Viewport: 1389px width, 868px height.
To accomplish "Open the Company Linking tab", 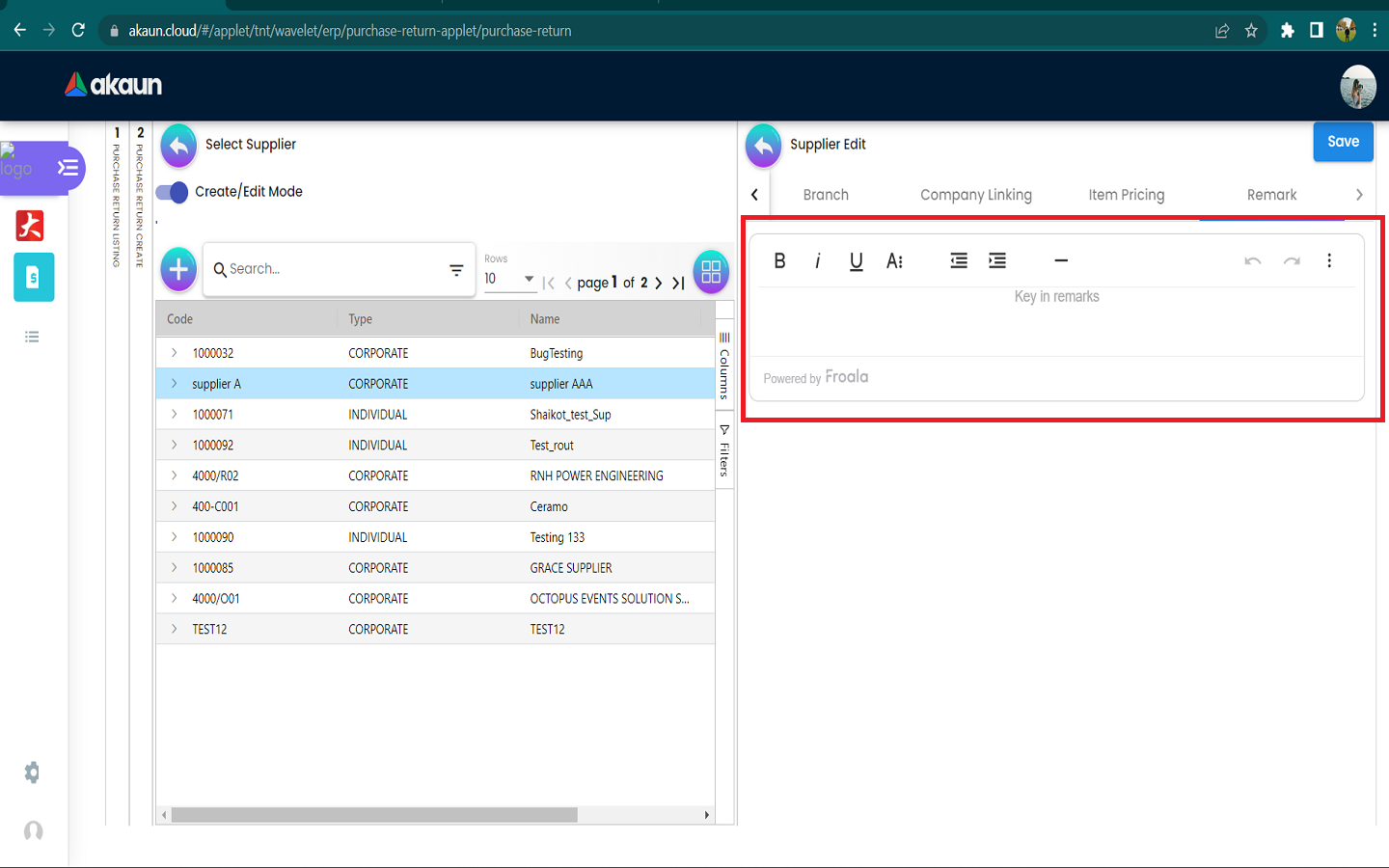I will point(975,195).
